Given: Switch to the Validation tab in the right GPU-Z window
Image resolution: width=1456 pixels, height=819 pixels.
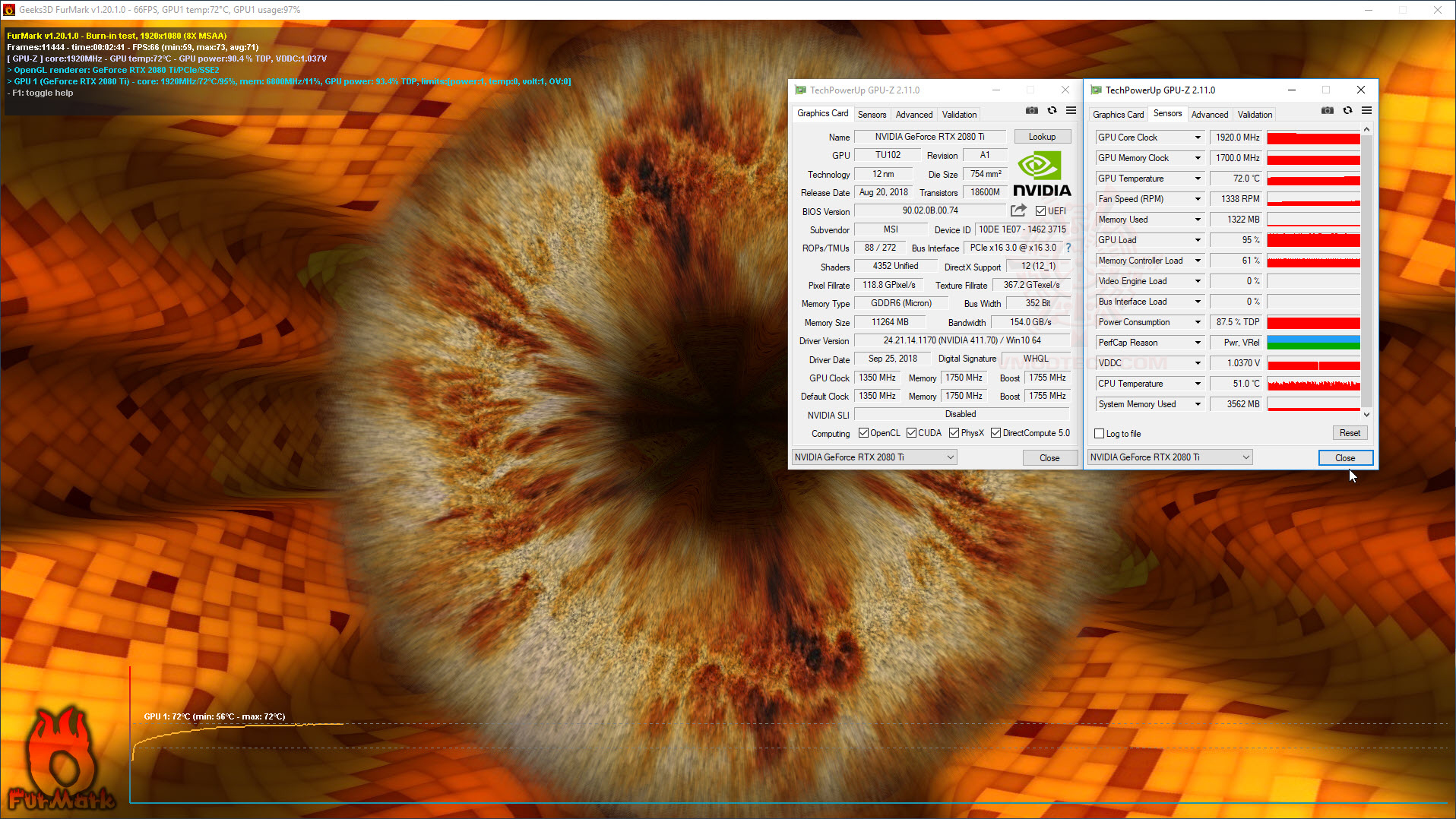Looking at the screenshot, I should [1255, 115].
